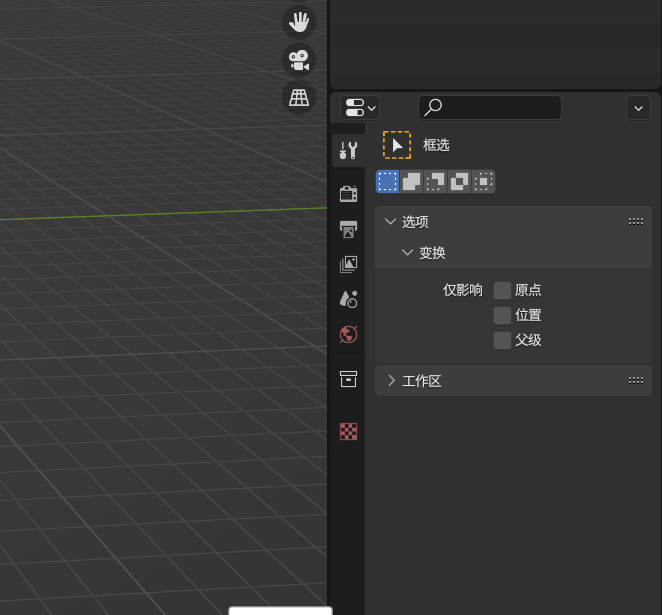The image size is (662, 615).
Task: Expand the 工作区 panel
Action: 391,381
